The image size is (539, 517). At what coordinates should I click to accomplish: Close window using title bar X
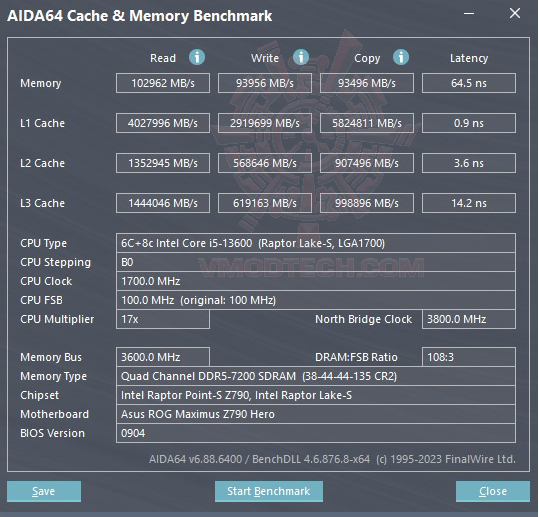tap(515, 13)
